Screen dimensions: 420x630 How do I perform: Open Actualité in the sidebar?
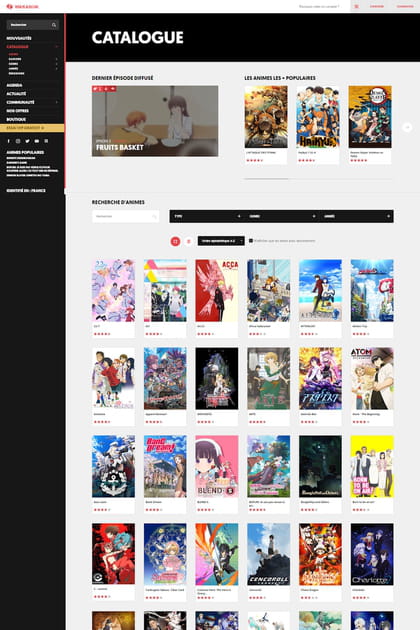click(x=16, y=94)
